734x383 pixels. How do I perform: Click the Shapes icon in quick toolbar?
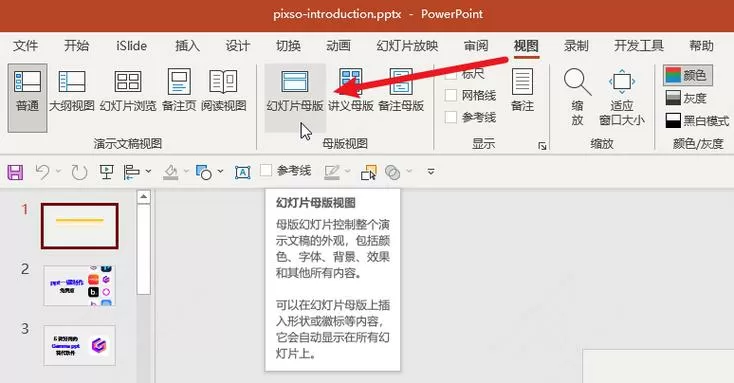point(204,172)
